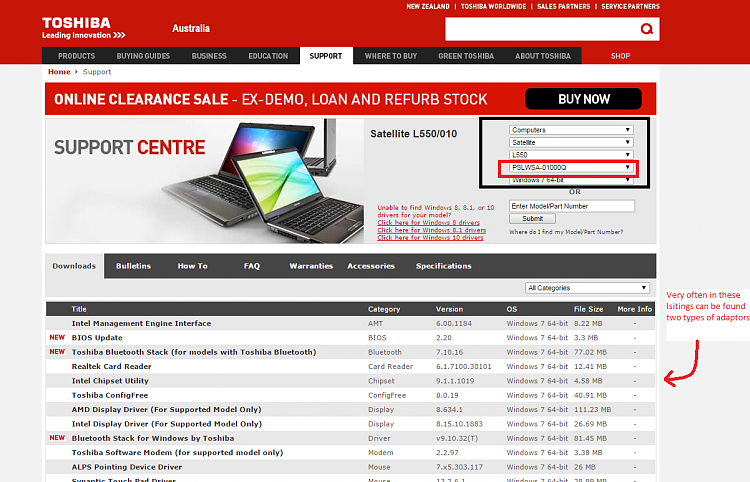The height and width of the screenshot is (482, 750).
Task: Open the Realtek Card Reader download
Action: [111, 367]
